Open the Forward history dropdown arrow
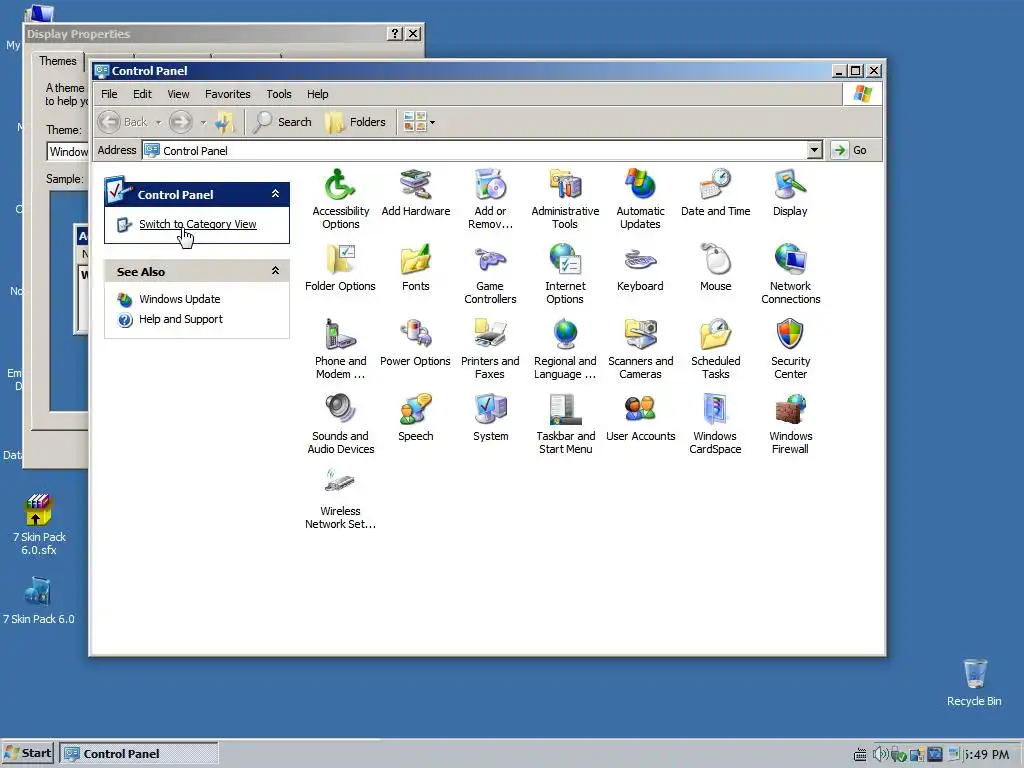1024x768 pixels. click(x=203, y=122)
